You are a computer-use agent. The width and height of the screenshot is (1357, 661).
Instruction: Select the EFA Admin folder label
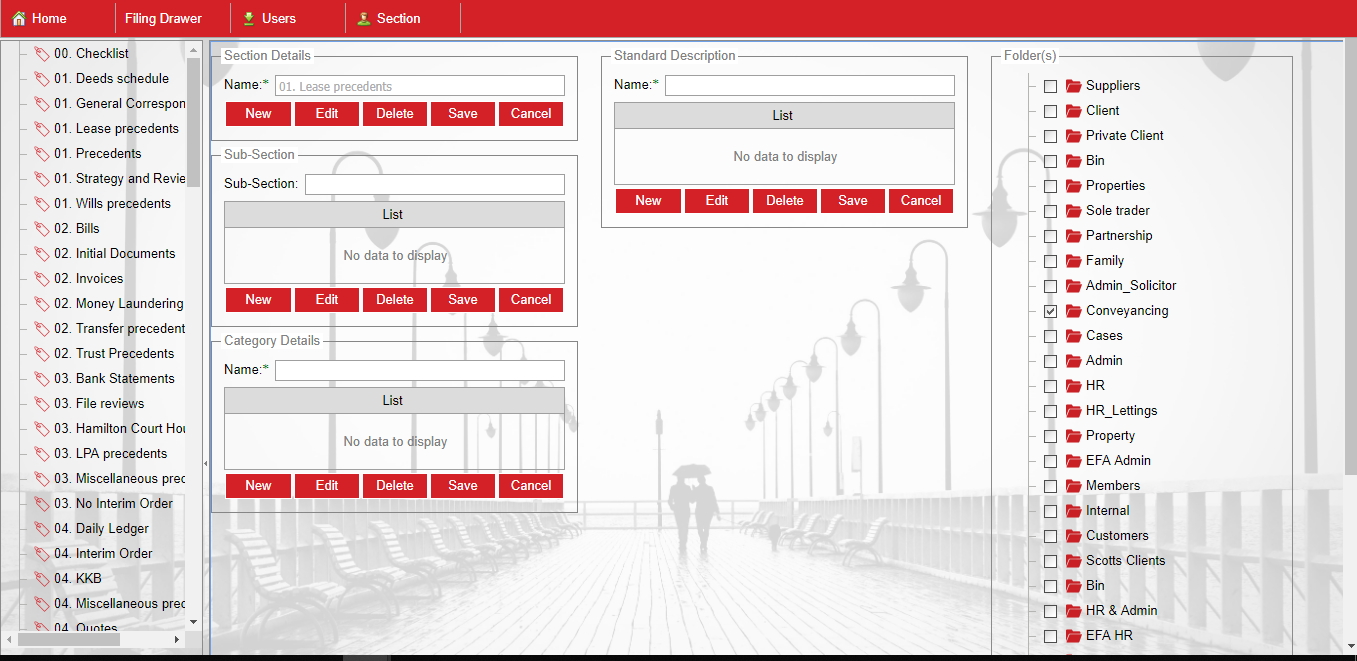coord(1118,461)
